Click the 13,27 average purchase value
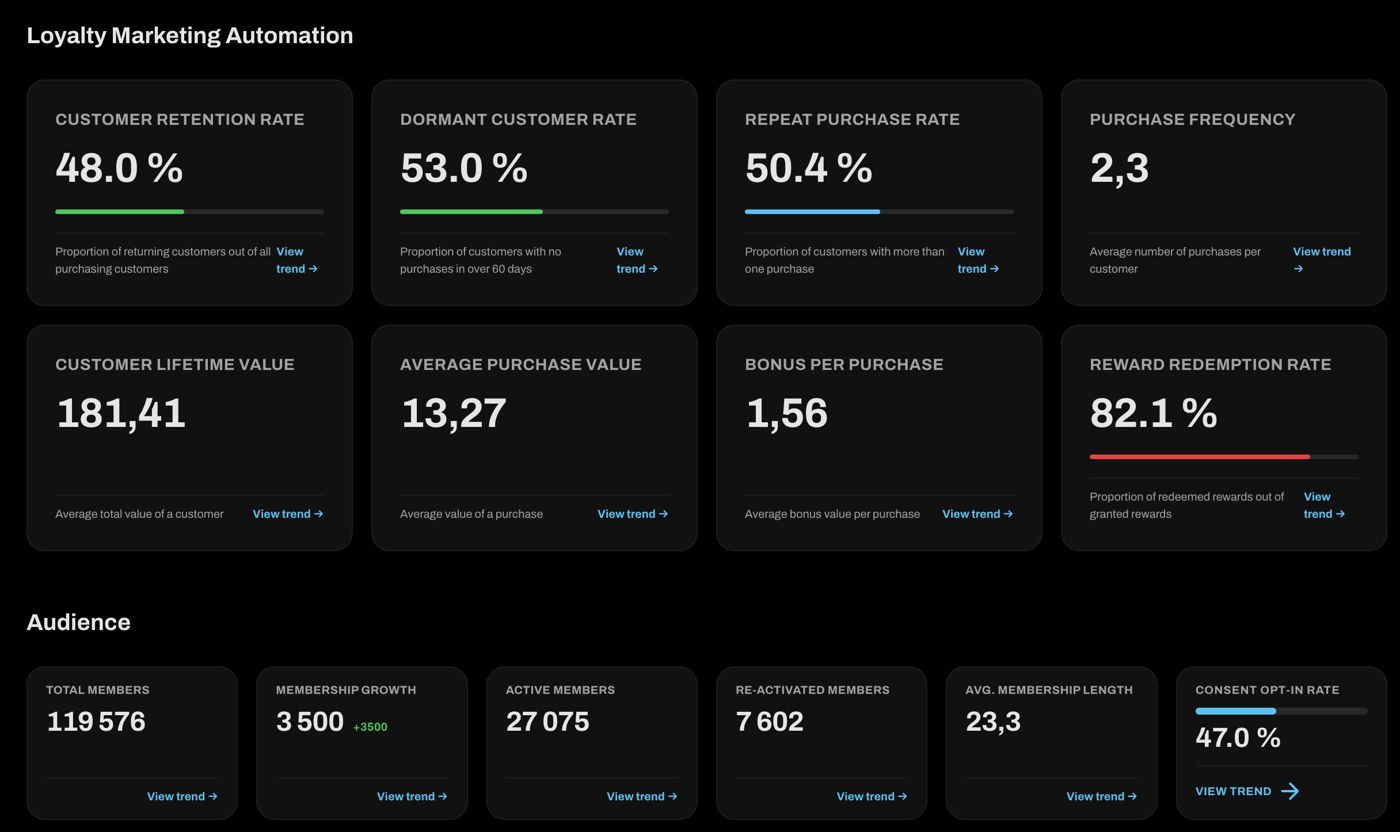1400x832 pixels. pyautogui.click(x=454, y=413)
